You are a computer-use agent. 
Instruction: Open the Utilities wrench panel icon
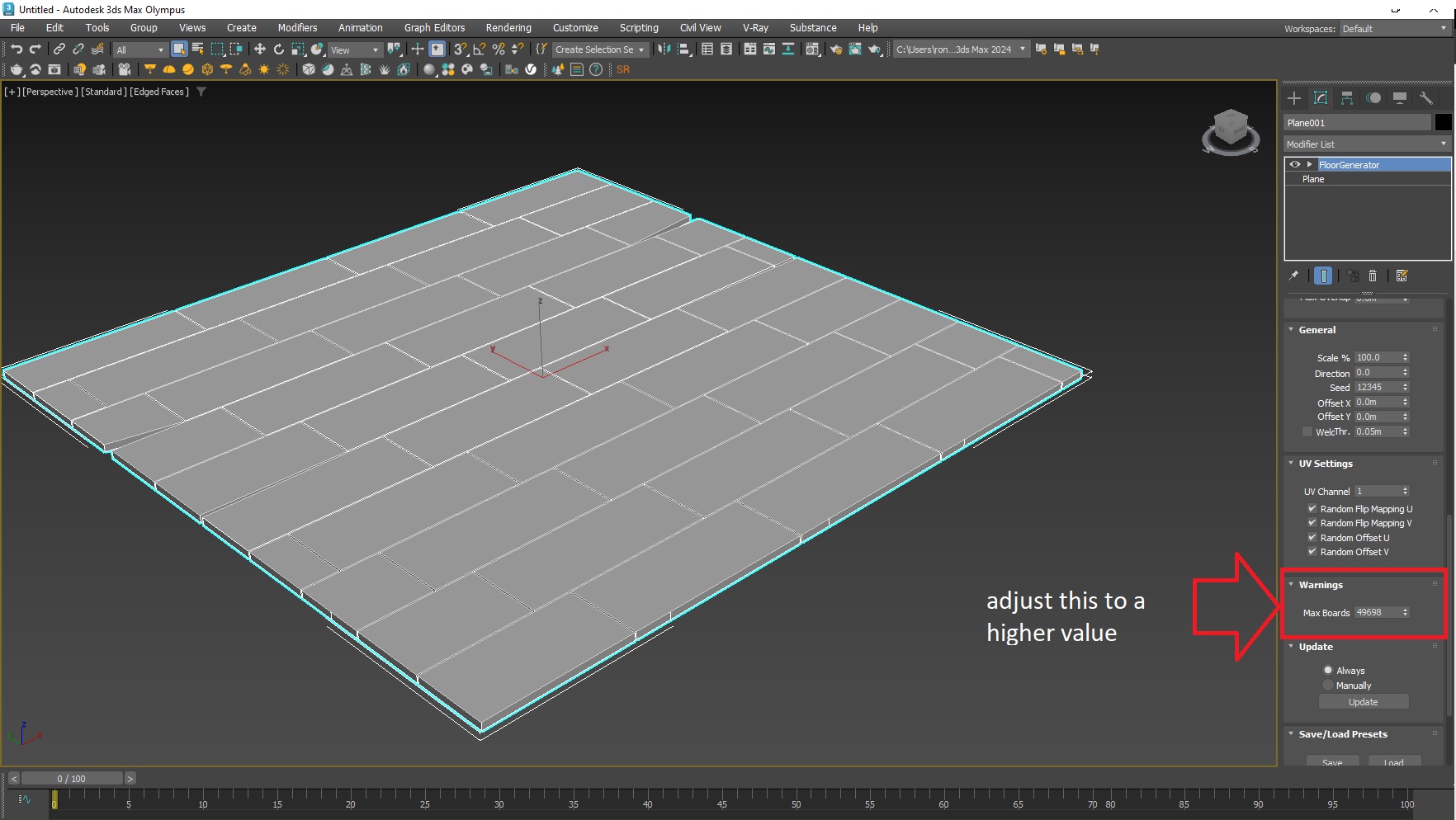pos(1426,98)
